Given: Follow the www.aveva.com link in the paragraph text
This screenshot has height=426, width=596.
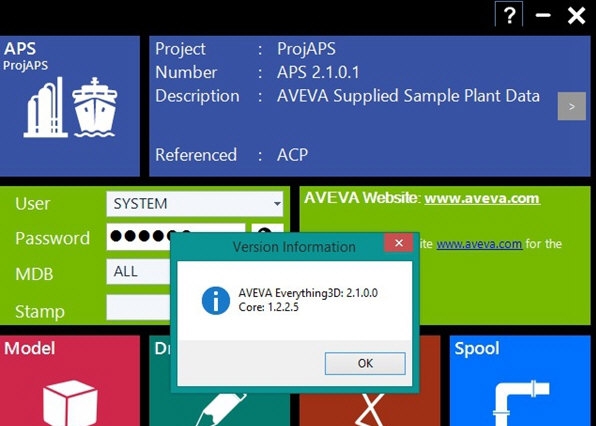Looking at the screenshot, I should (479, 244).
